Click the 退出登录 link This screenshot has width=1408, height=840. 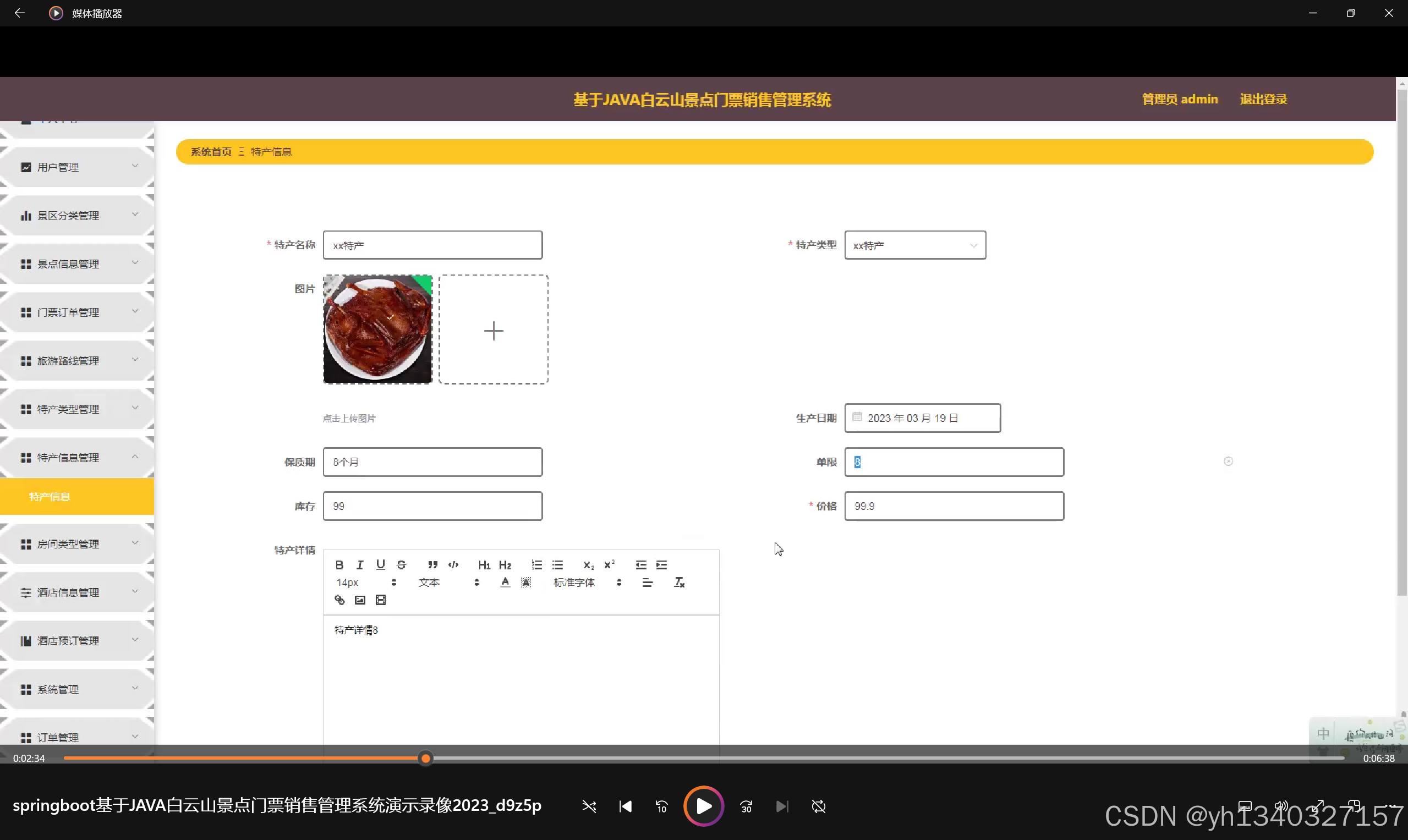pos(1263,99)
